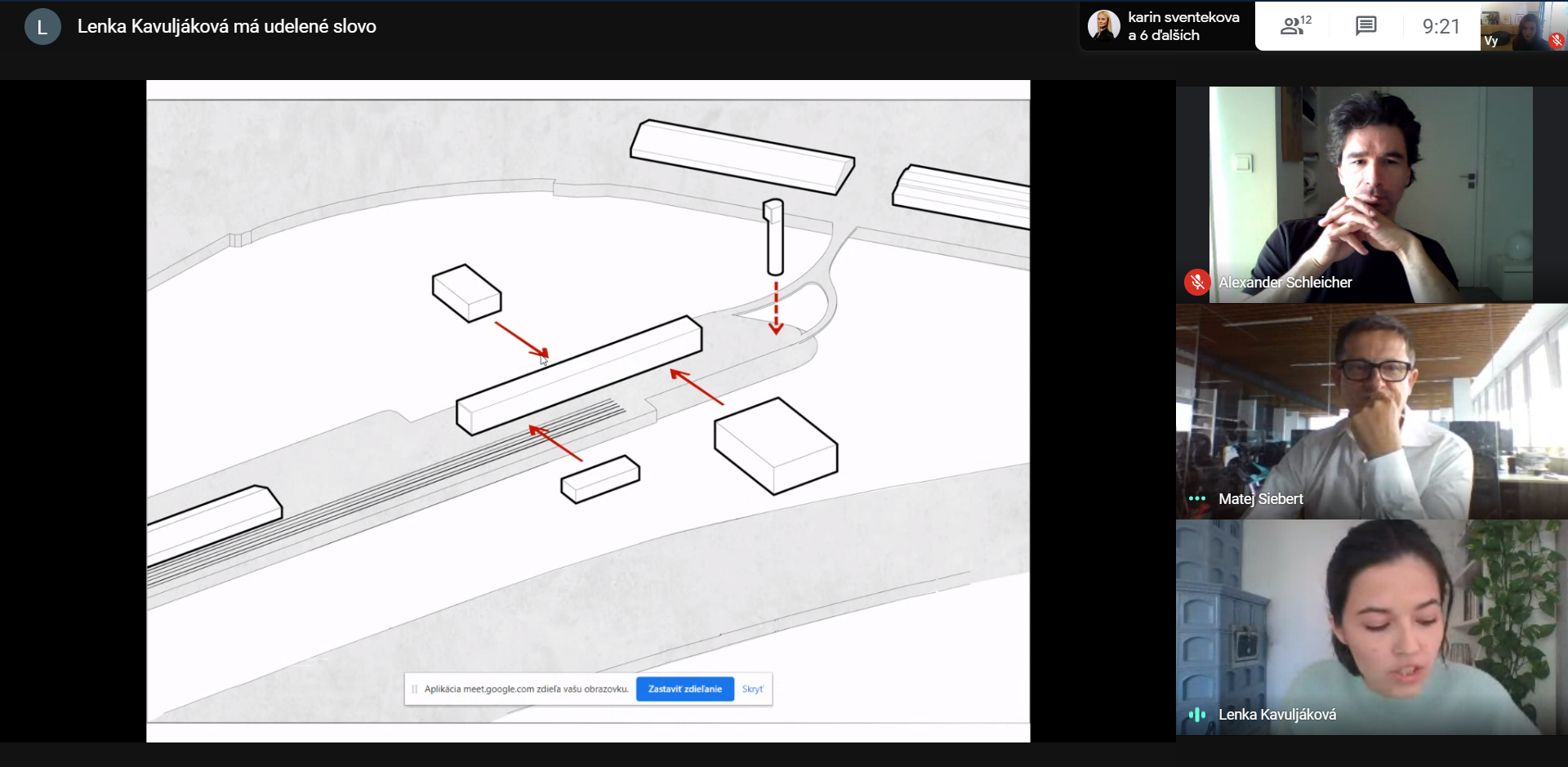This screenshot has width=1568, height=767.
Task: Click "Lenka Kavuljáková má udelené slovo" text
Action: click(226, 27)
